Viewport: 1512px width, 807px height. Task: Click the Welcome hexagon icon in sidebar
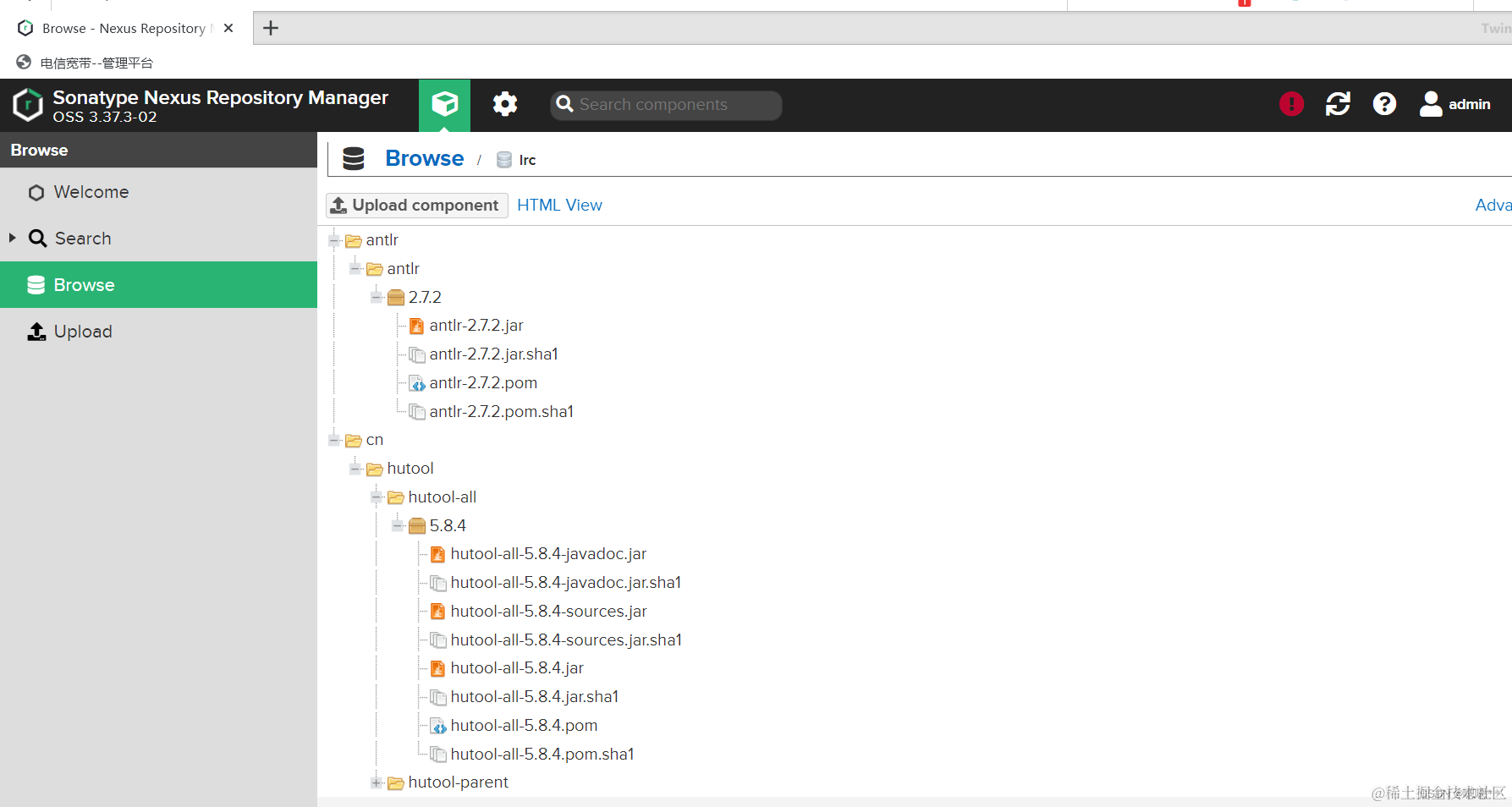(x=36, y=193)
